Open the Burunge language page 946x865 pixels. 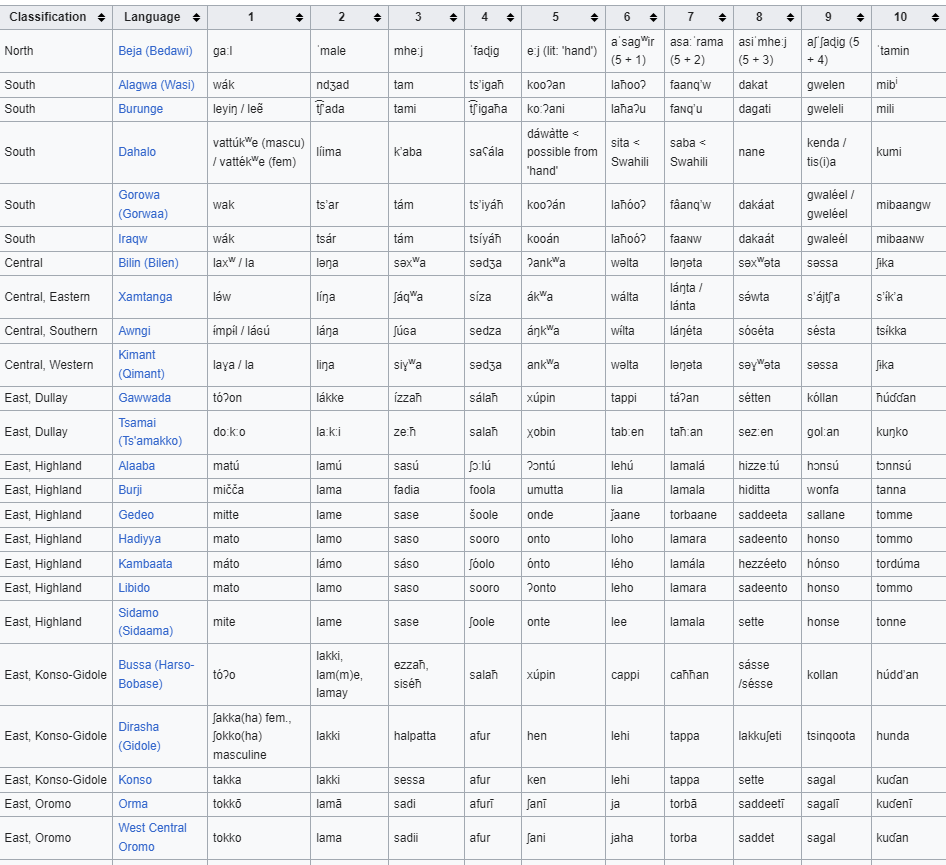click(x=141, y=109)
